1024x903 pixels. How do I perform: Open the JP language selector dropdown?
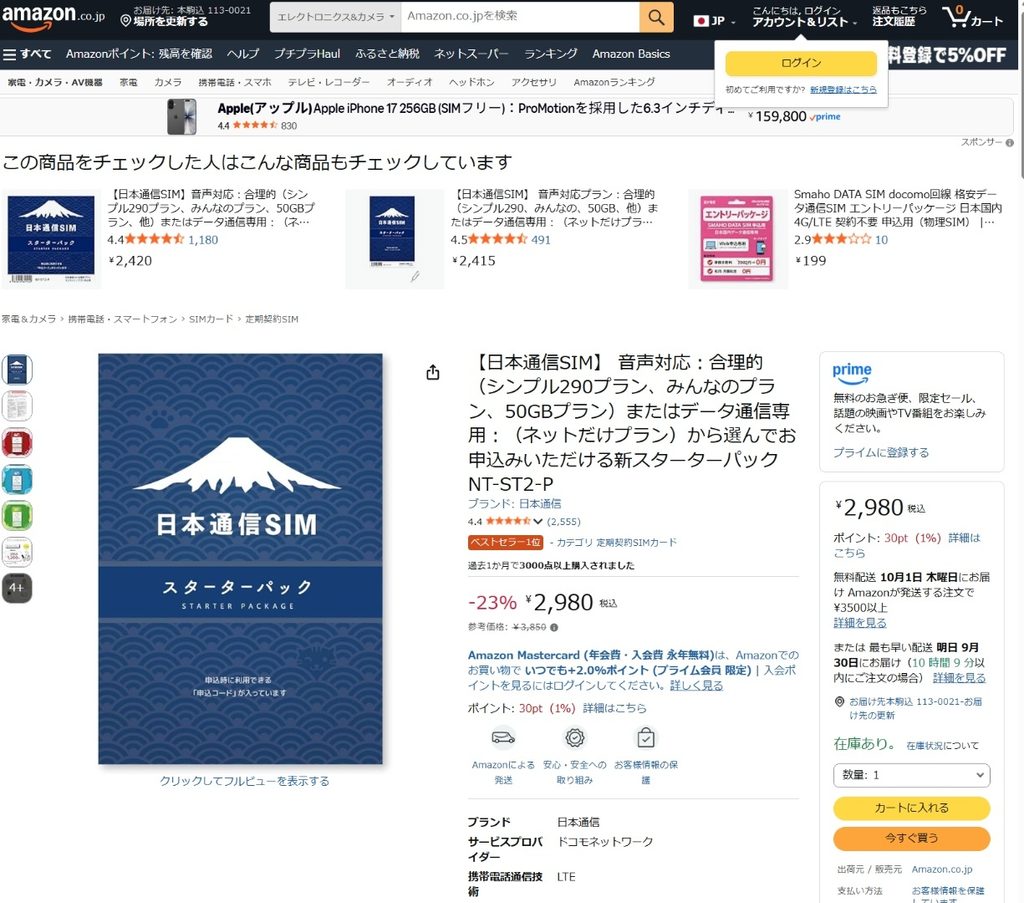(714, 21)
